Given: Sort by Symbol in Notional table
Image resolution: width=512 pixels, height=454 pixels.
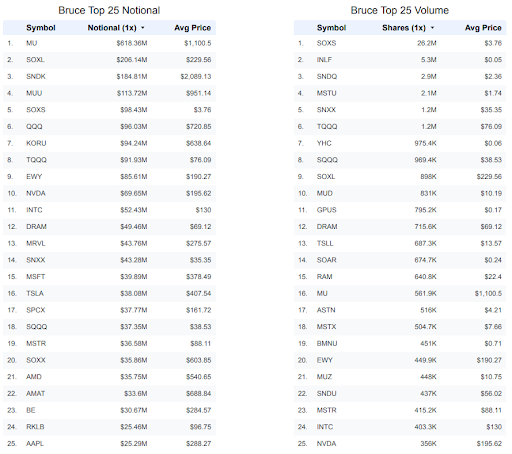Looking at the screenshot, I should (41, 28).
